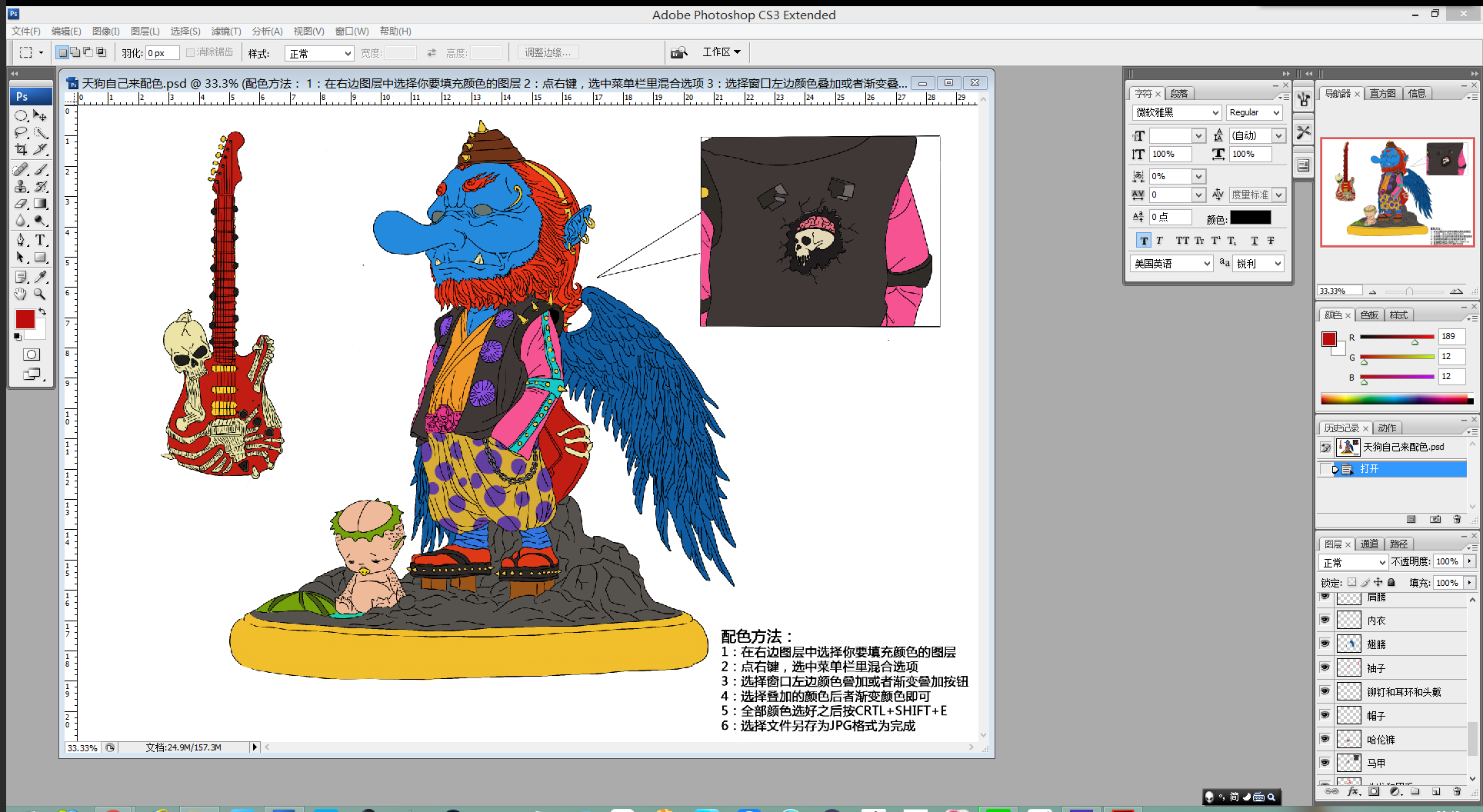Hide the 翅膀 layer

pos(1325,644)
